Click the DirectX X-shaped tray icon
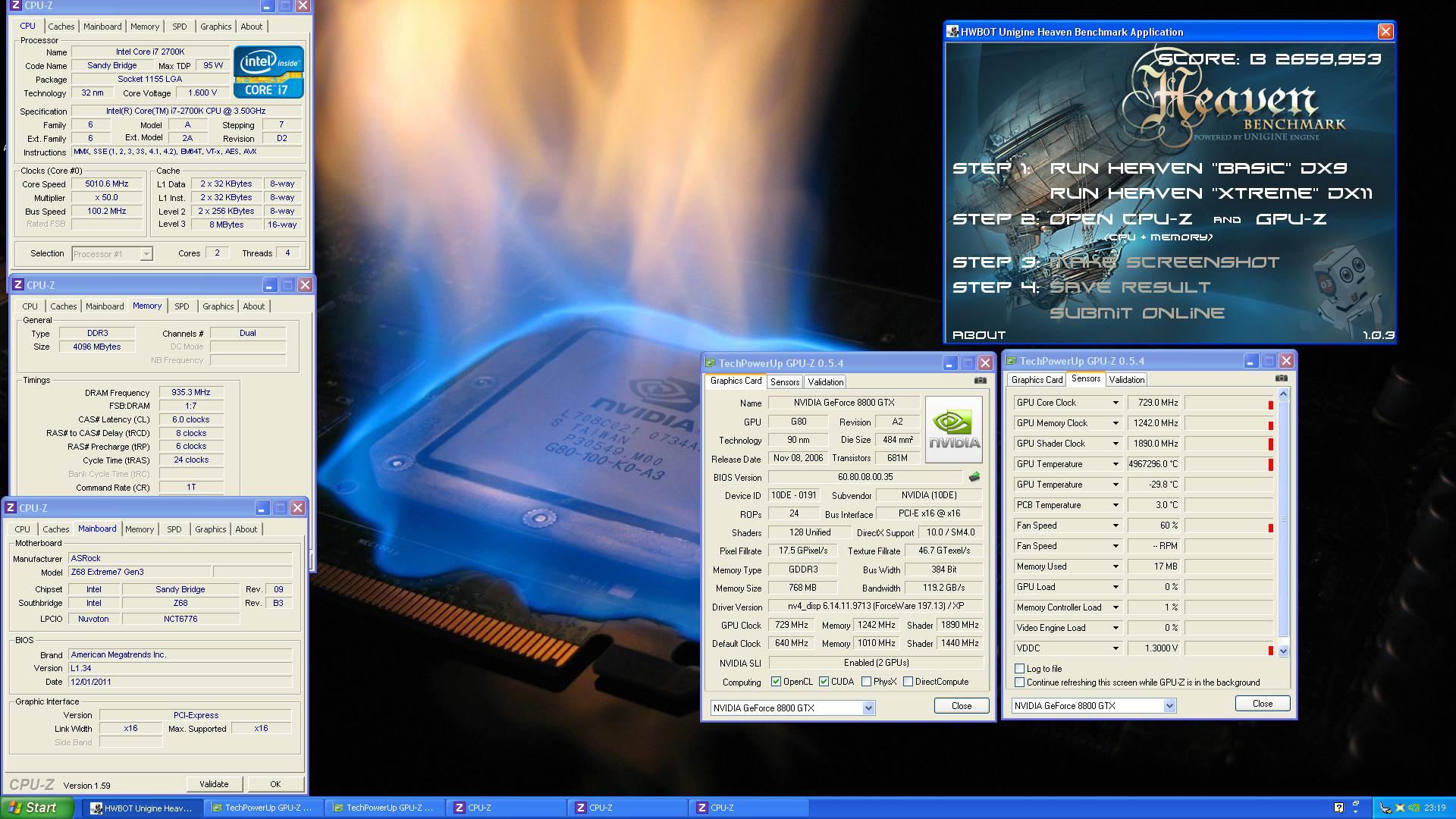 point(1400,808)
